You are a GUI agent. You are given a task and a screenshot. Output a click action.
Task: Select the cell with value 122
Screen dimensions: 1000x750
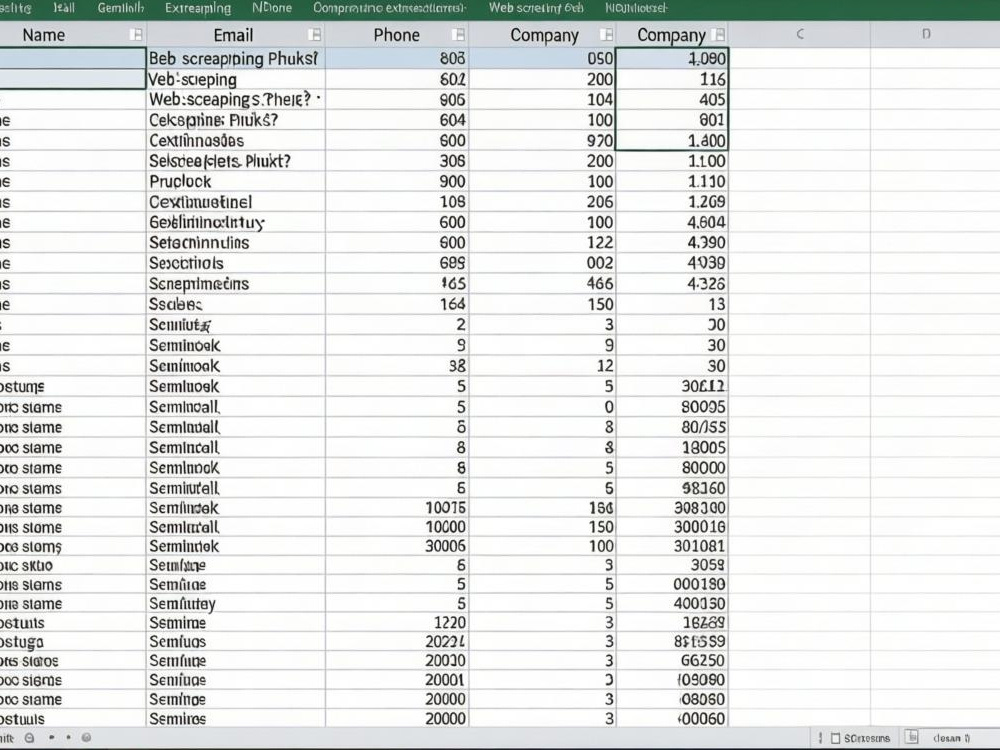(542, 242)
